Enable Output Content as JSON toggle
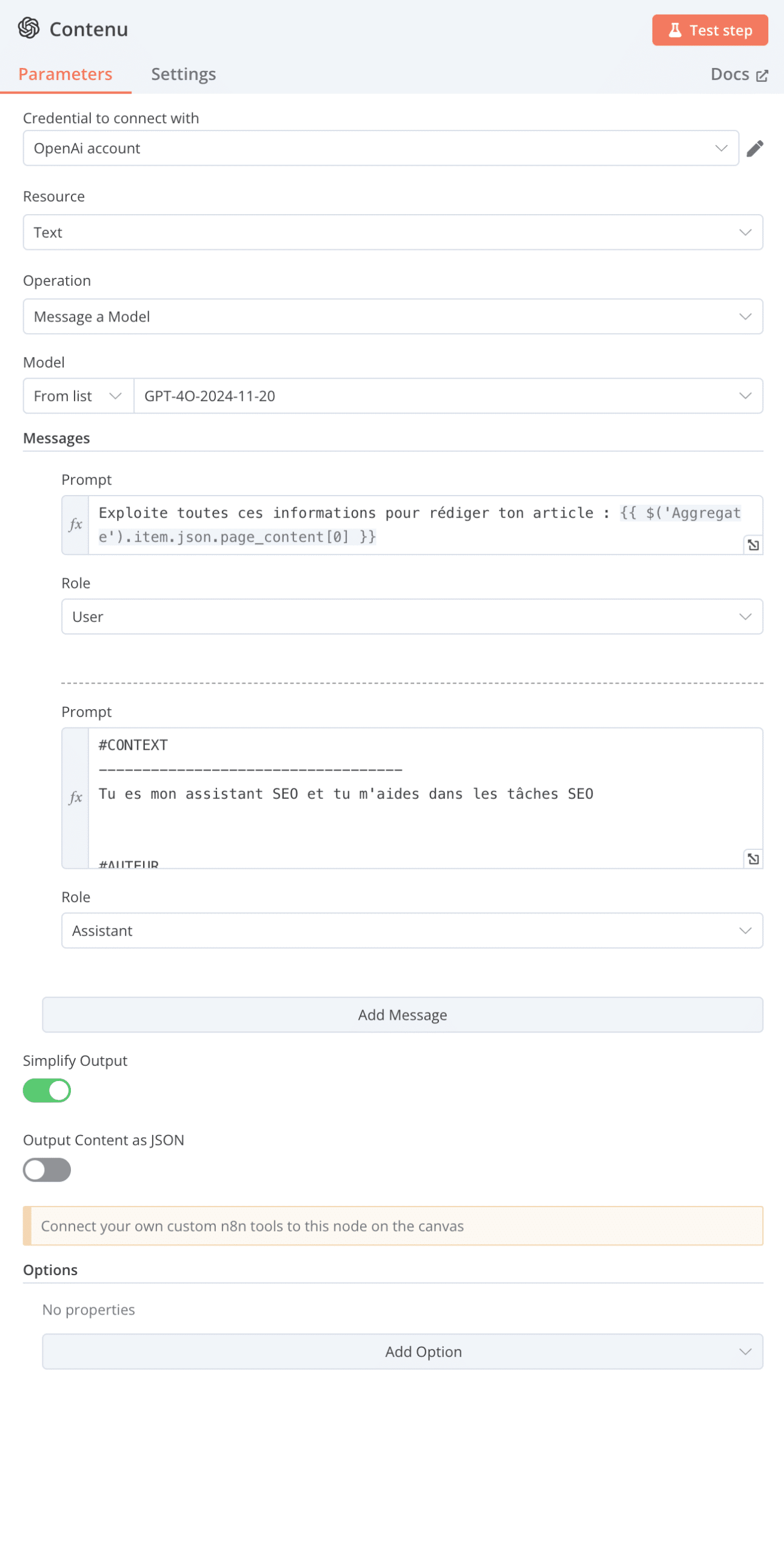The height and width of the screenshot is (1553, 784). pyautogui.click(x=47, y=1170)
